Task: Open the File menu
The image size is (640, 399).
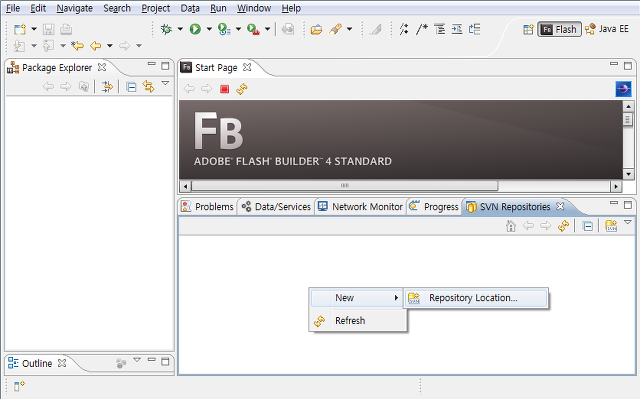Action: click(13, 8)
